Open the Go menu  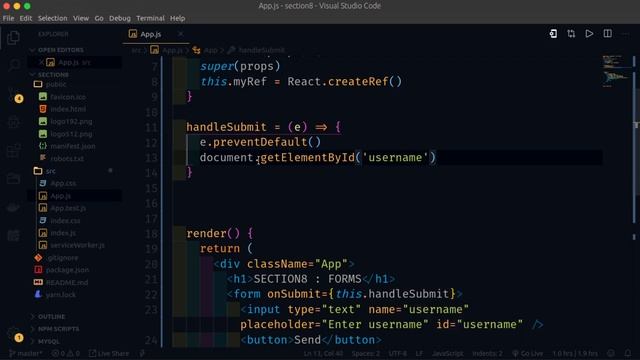[99, 18]
